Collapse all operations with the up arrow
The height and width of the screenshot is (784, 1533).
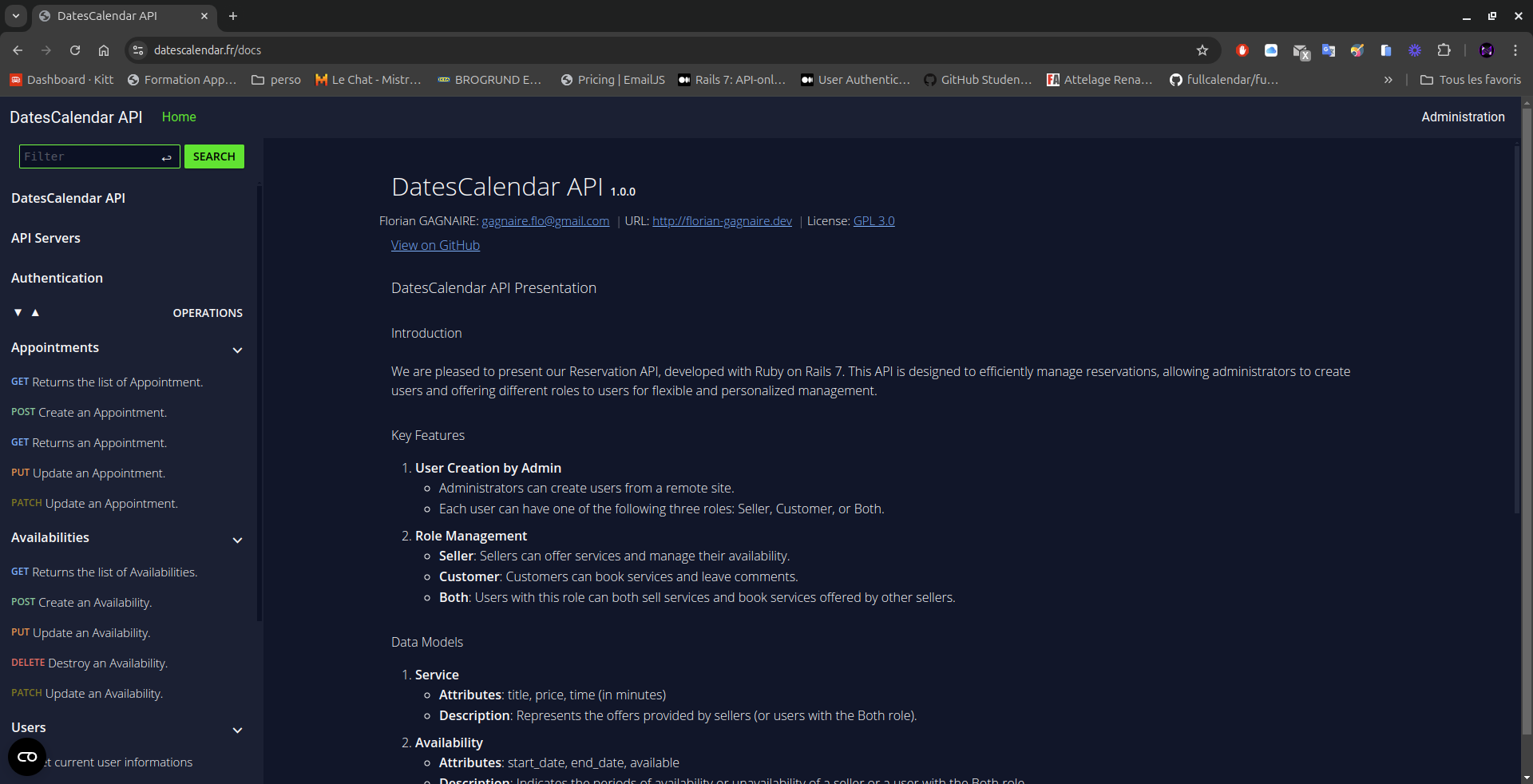click(x=34, y=312)
